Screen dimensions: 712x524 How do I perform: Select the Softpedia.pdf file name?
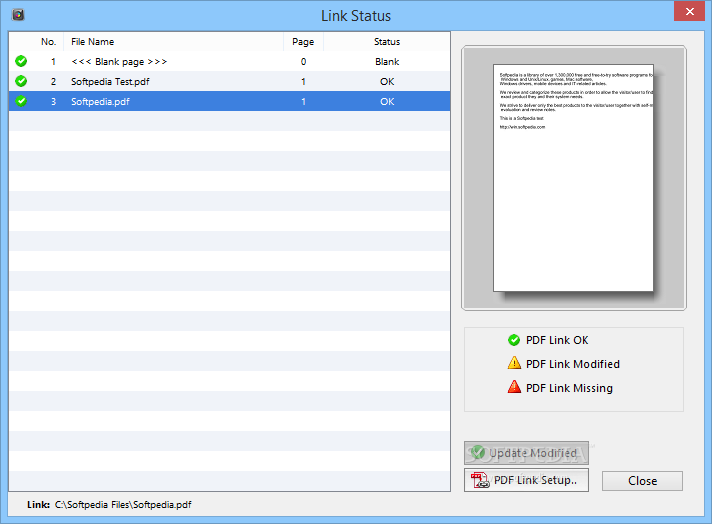pyautogui.click(x=100, y=102)
